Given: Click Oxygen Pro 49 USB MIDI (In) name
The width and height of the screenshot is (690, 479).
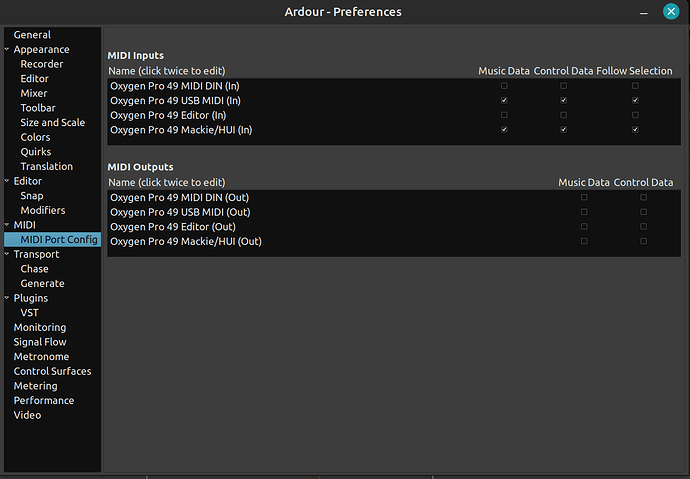Looking at the screenshot, I should pos(175,101).
